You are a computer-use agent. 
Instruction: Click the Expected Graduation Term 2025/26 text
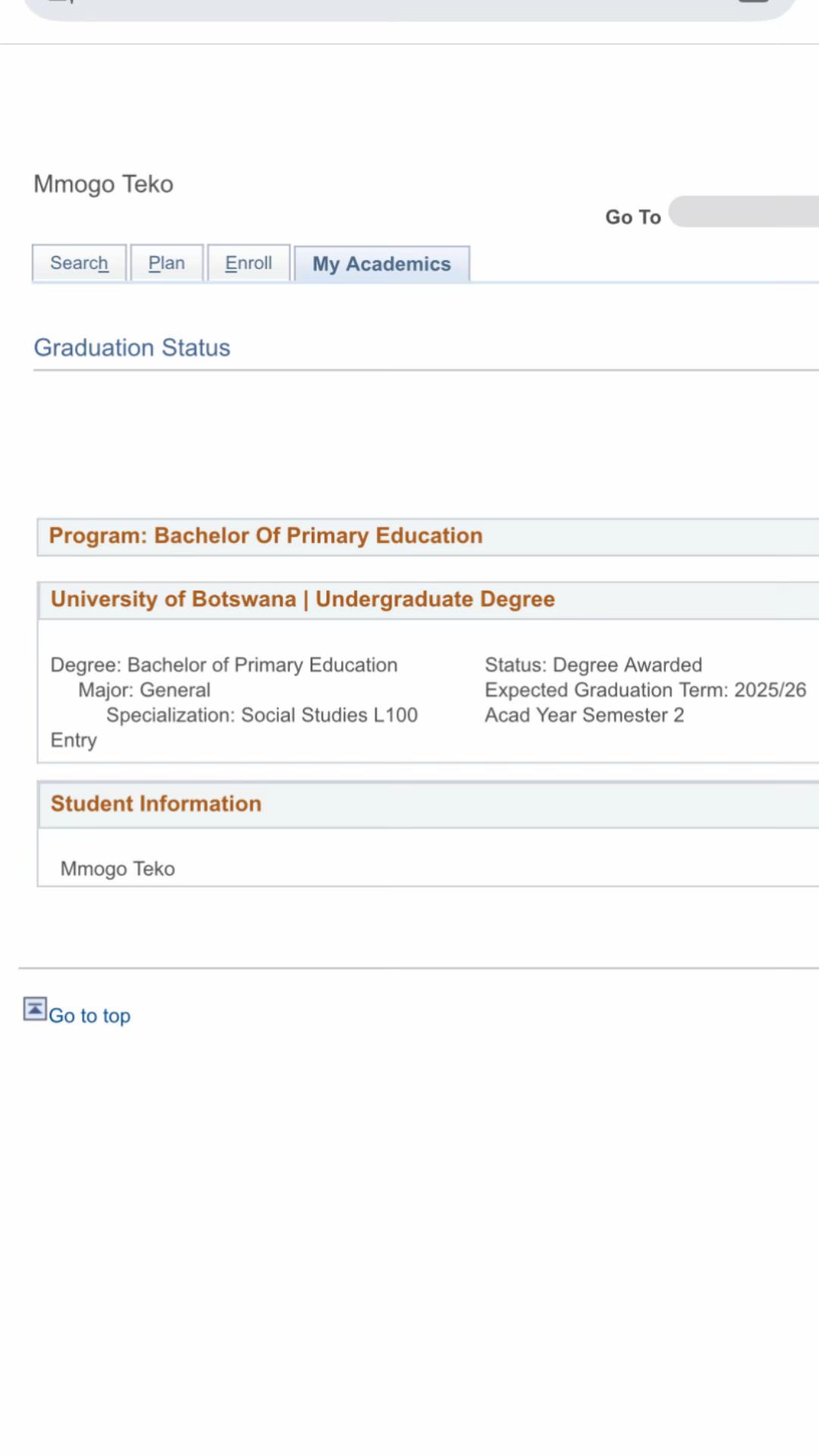pyautogui.click(x=645, y=690)
